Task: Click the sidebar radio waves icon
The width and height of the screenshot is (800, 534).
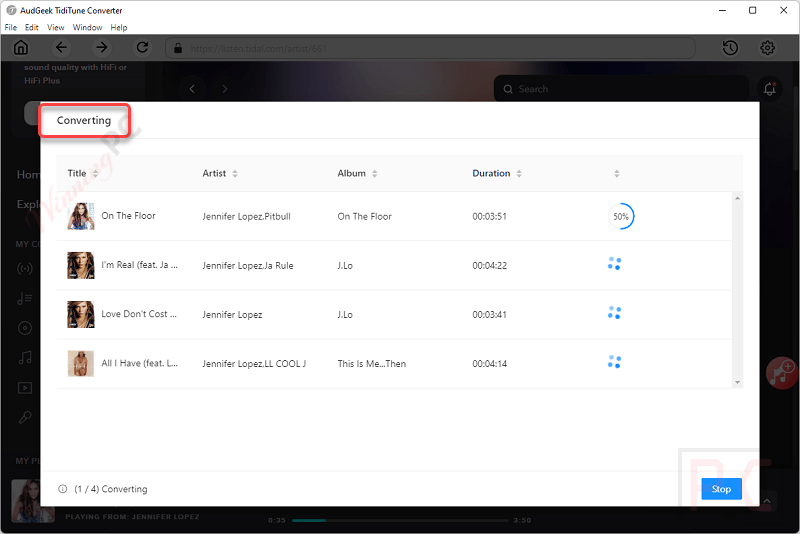Action: pos(24,268)
